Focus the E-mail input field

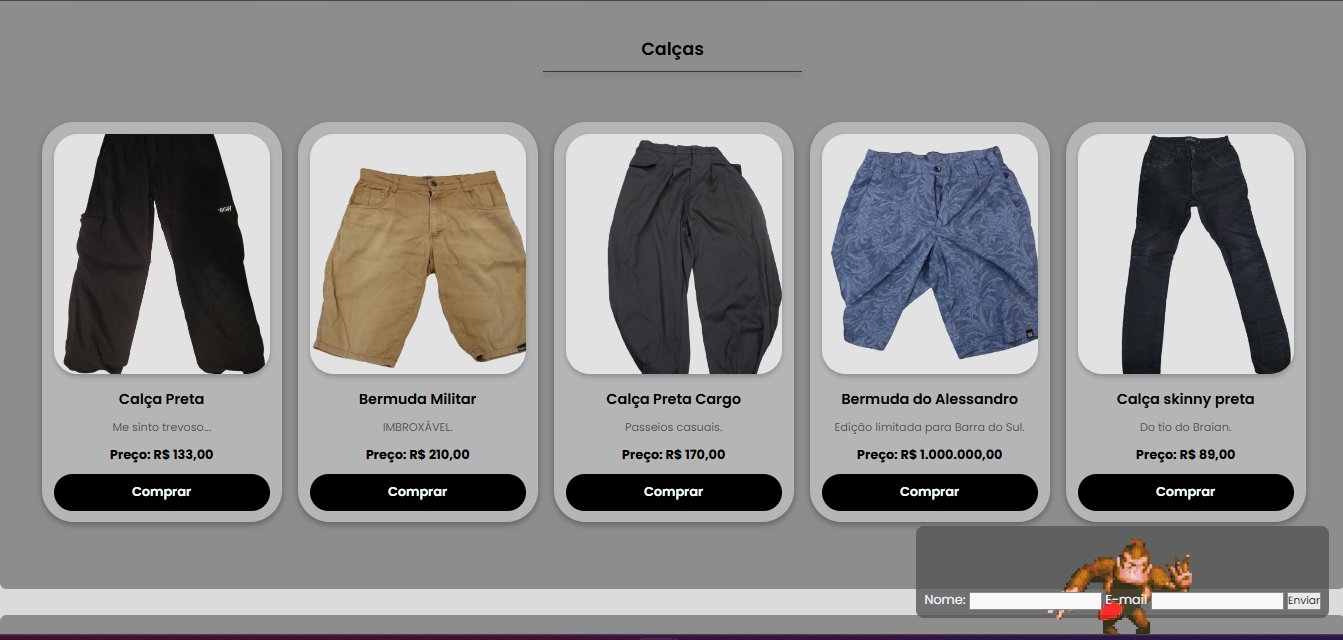(1217, 600)
